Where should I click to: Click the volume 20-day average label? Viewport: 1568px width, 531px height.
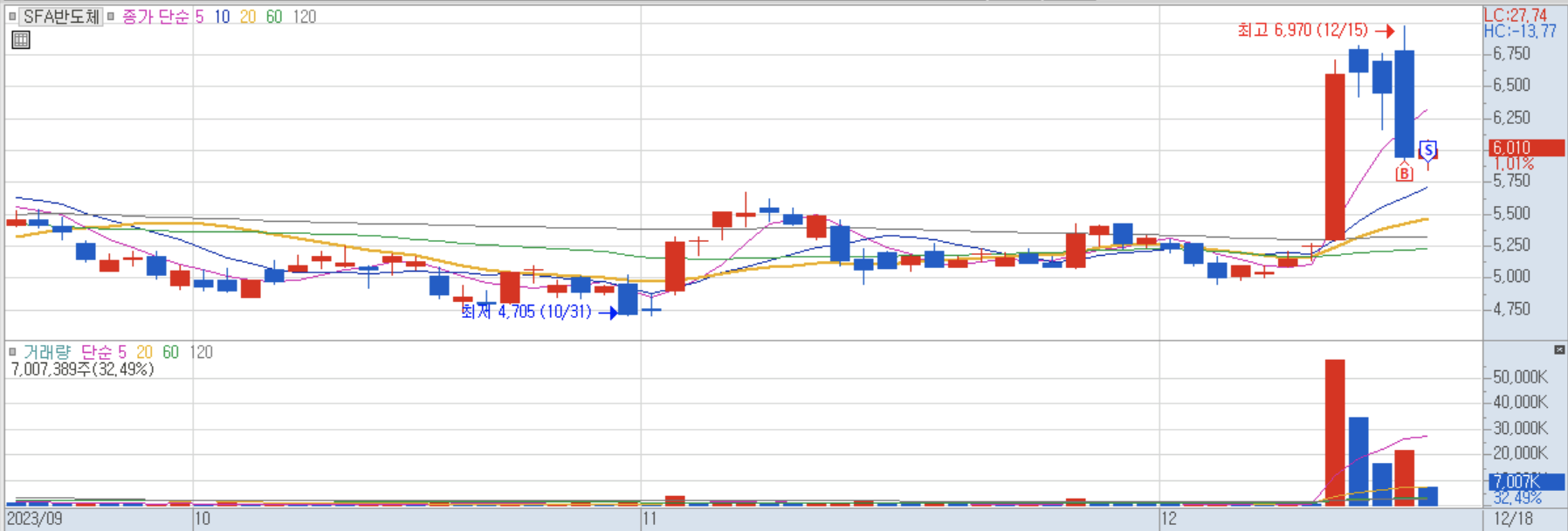tap(144, 352)
